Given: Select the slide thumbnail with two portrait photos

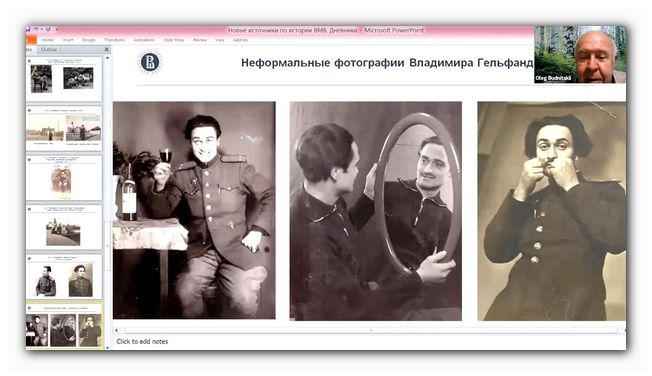Looking at the screenshot, I should point(64,277).
